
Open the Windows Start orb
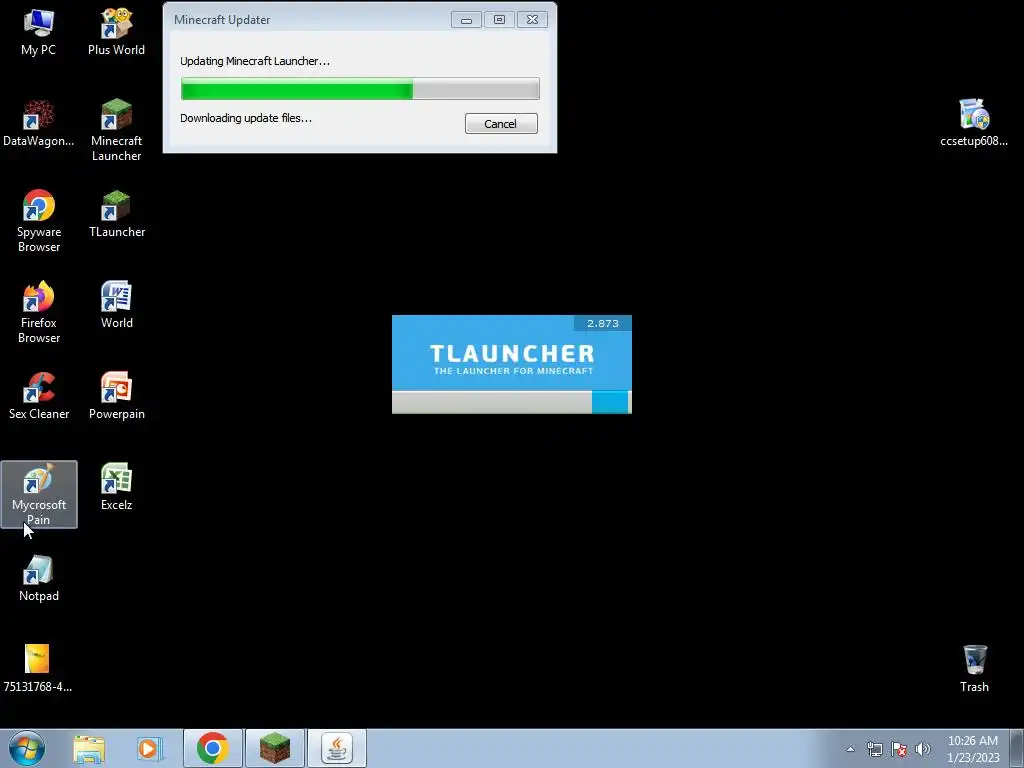pos(27,748)
